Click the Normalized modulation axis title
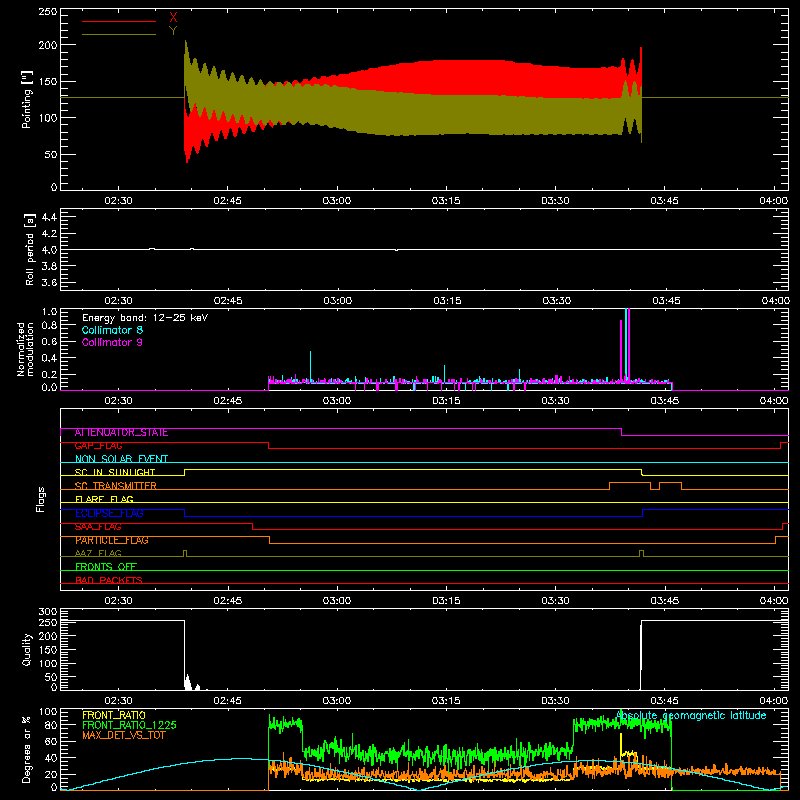The image size is (800, 800). click(25, 349)
